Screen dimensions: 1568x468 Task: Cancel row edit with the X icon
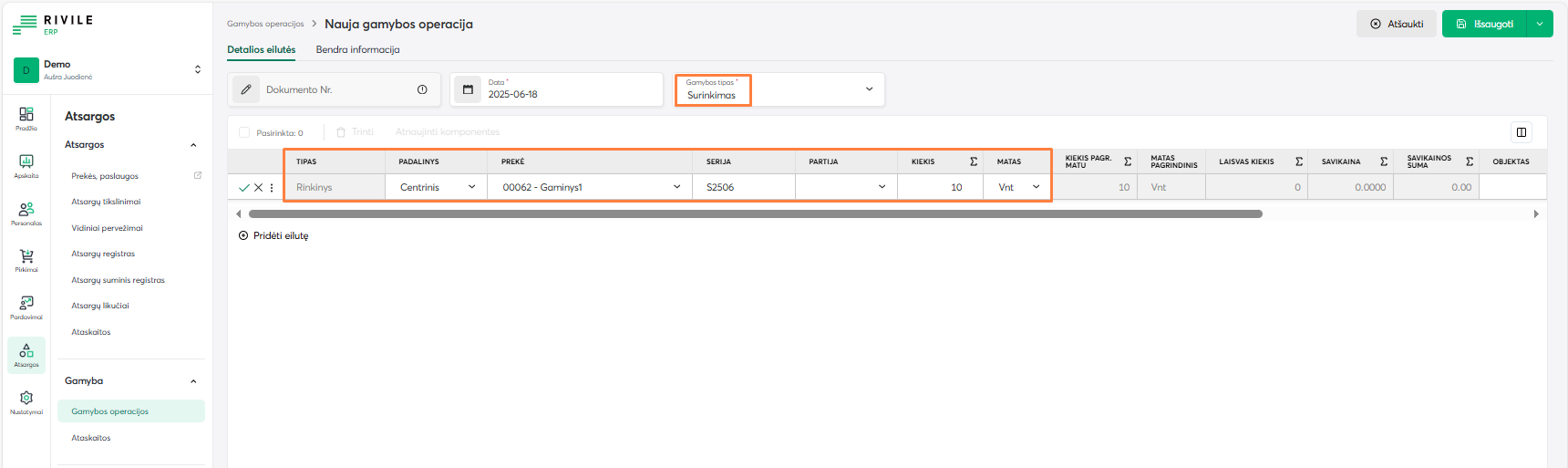[x=258, y=188]
